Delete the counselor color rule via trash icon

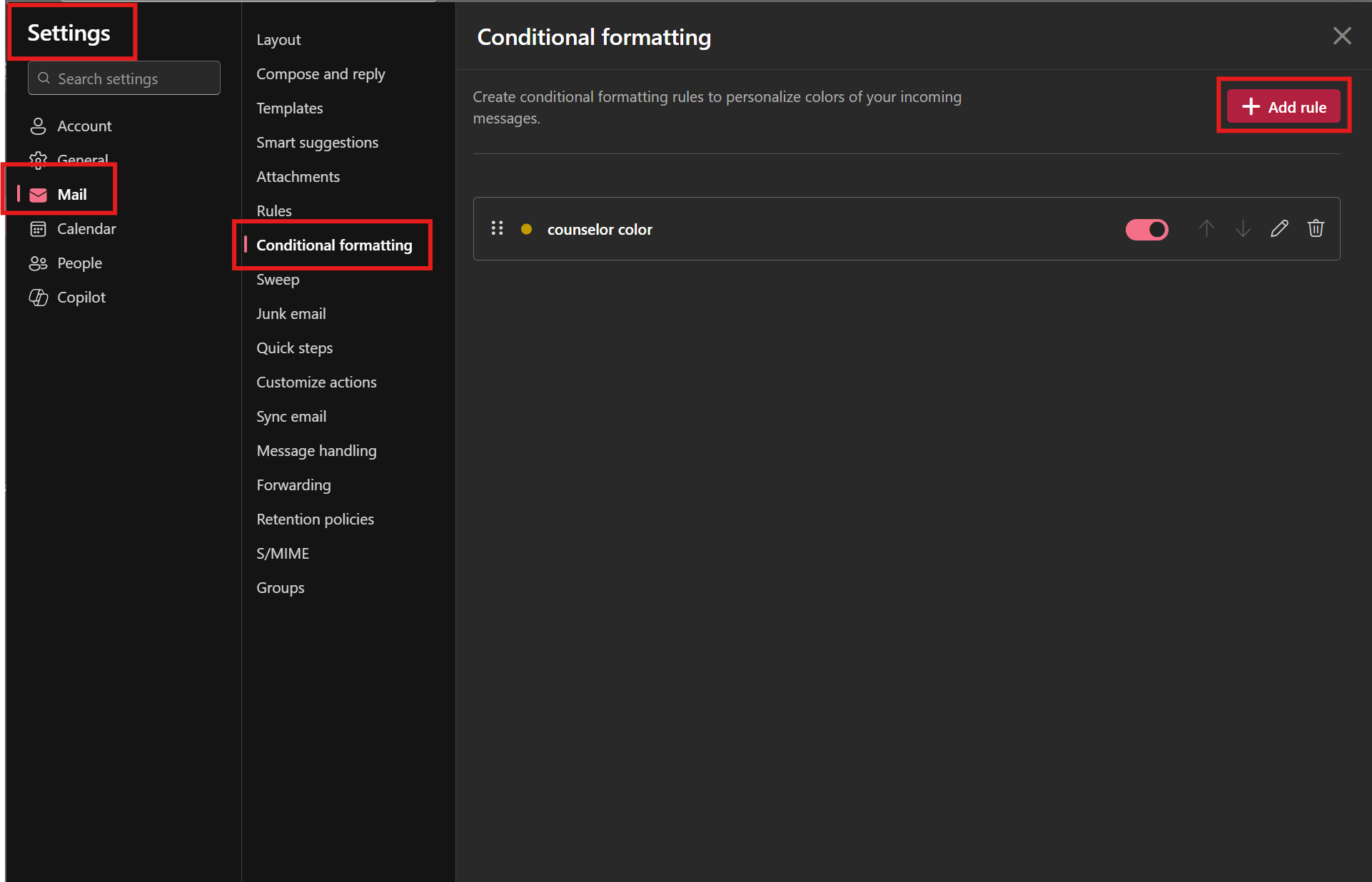[x=1316, y=228]
